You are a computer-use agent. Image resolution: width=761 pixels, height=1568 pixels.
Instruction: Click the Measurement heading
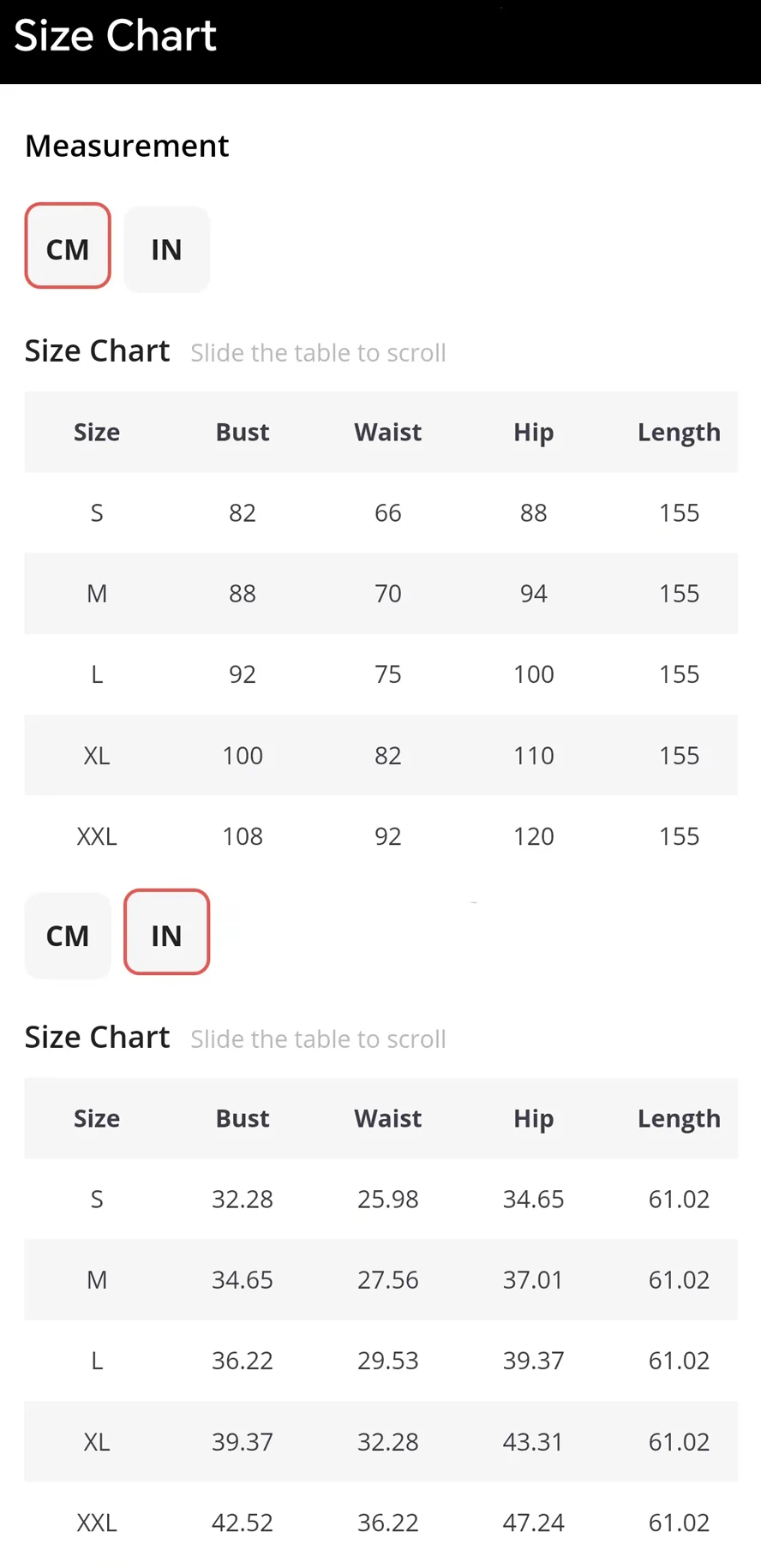127,146
